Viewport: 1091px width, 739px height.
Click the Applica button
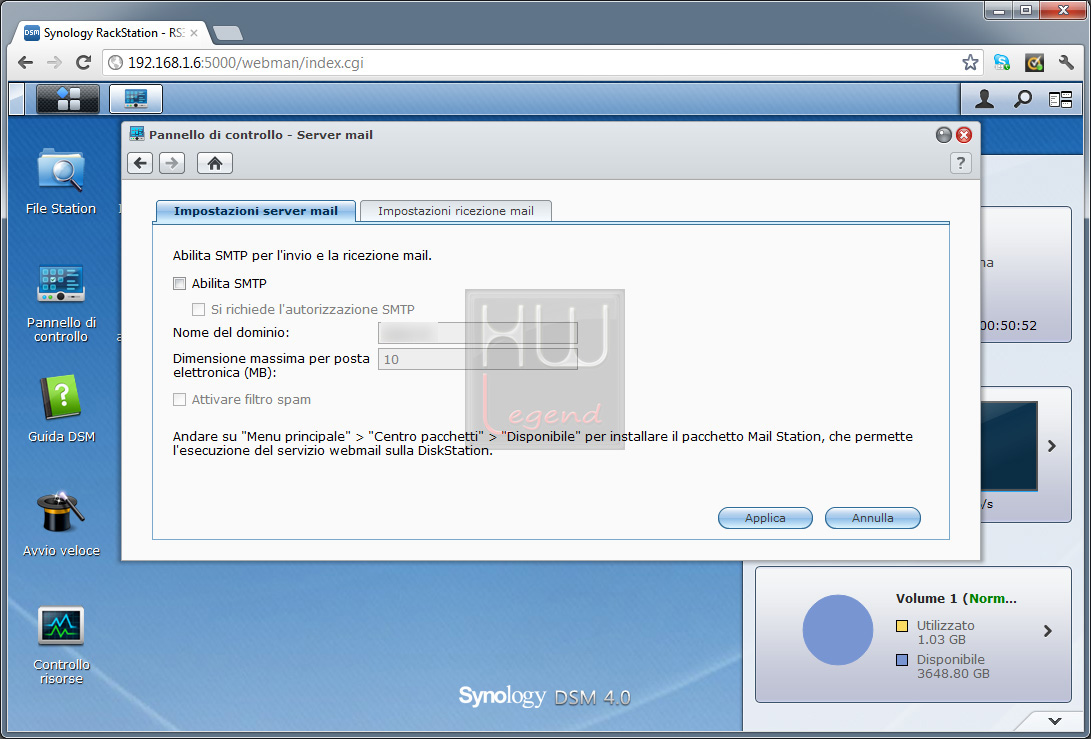click(765, 518)
